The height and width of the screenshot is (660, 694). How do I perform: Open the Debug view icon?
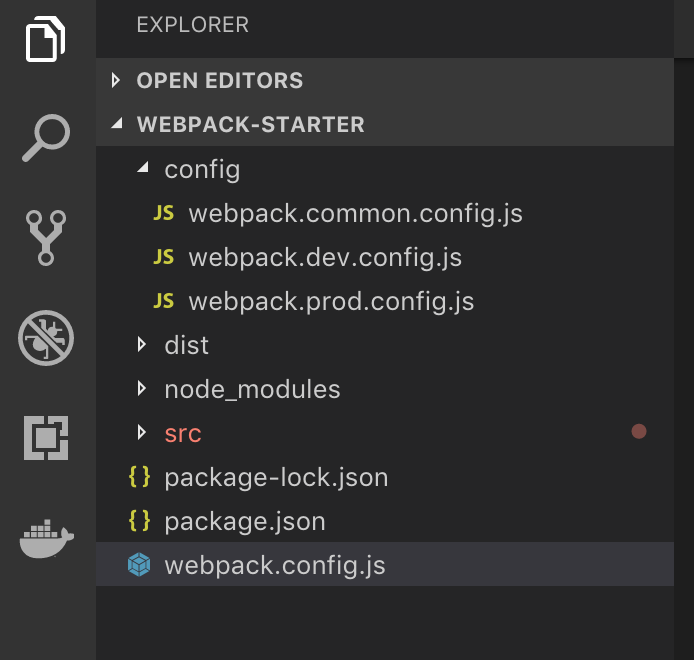tap(46, 336)
